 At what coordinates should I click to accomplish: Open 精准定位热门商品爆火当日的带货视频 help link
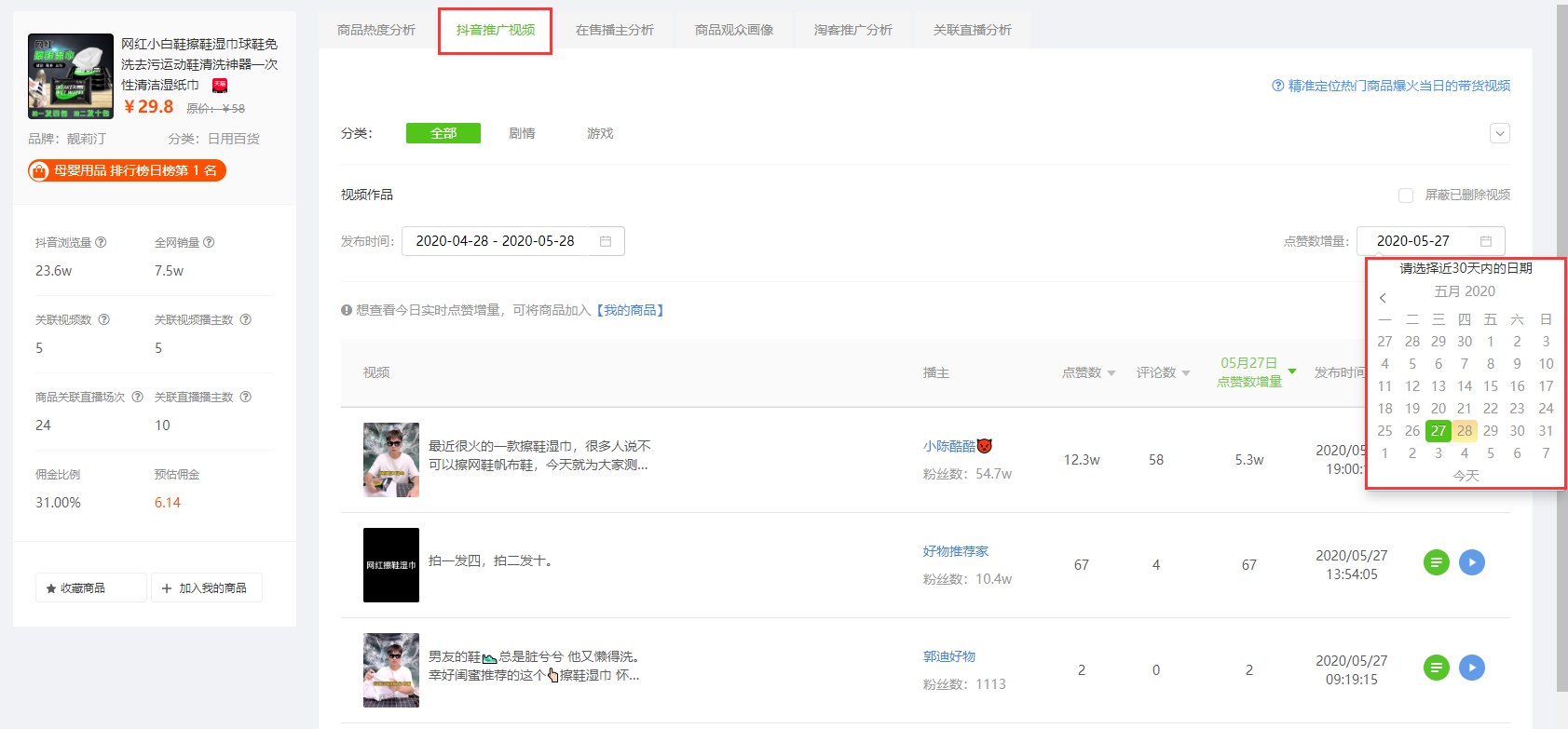1398,86
